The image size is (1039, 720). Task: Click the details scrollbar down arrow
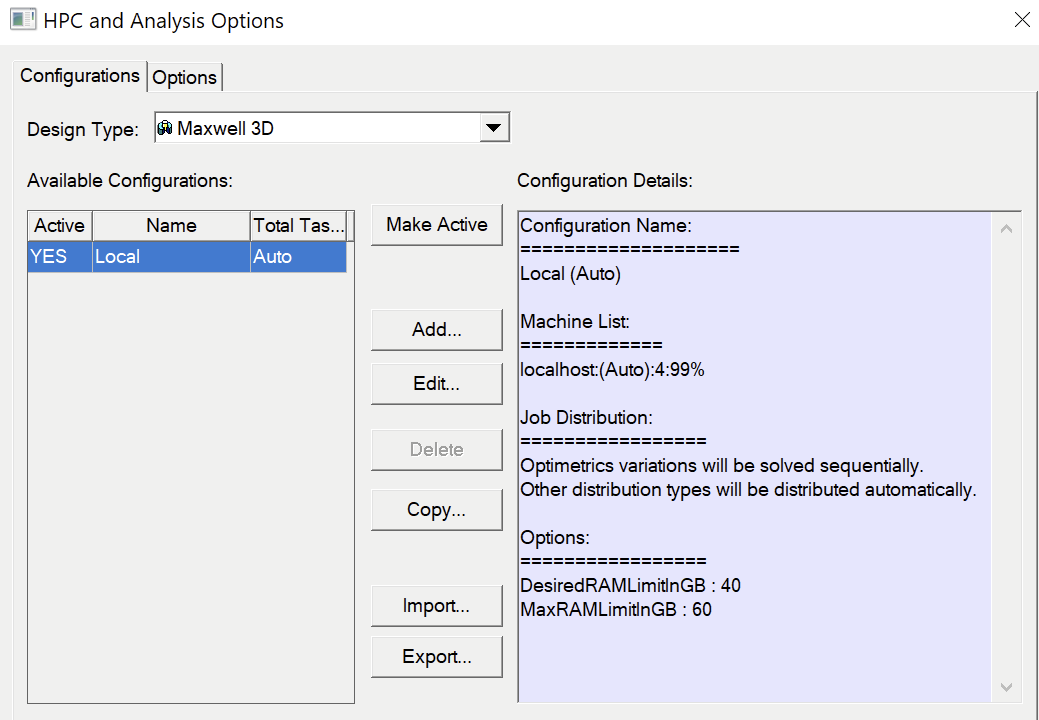[1006, 687]
